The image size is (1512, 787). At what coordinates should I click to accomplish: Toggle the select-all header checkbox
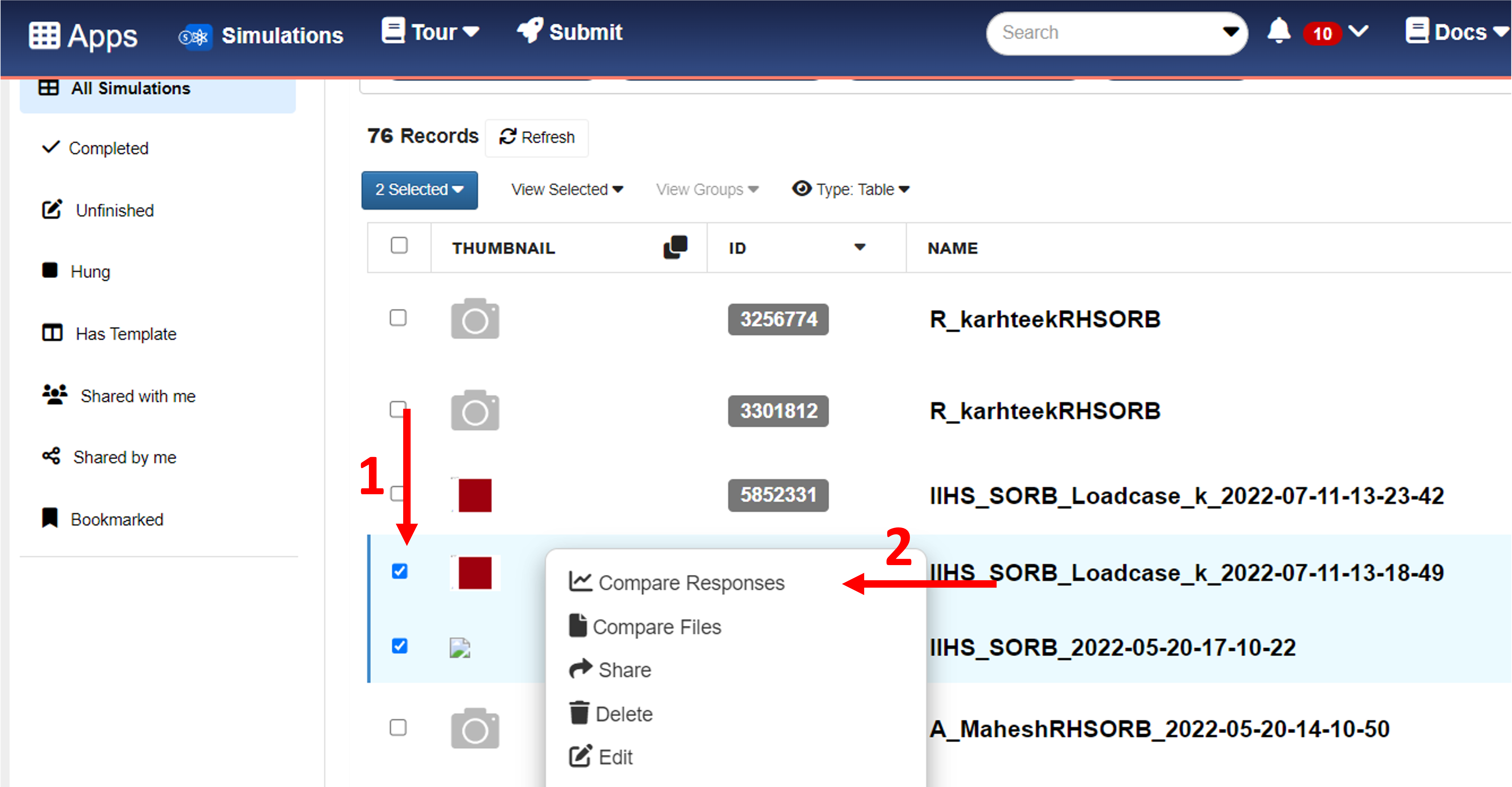coord(399,245)
